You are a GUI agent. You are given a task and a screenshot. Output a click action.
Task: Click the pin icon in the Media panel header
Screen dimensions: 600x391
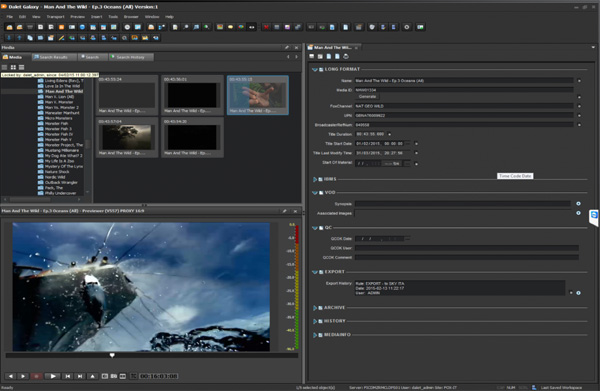(x=287, y=47)
